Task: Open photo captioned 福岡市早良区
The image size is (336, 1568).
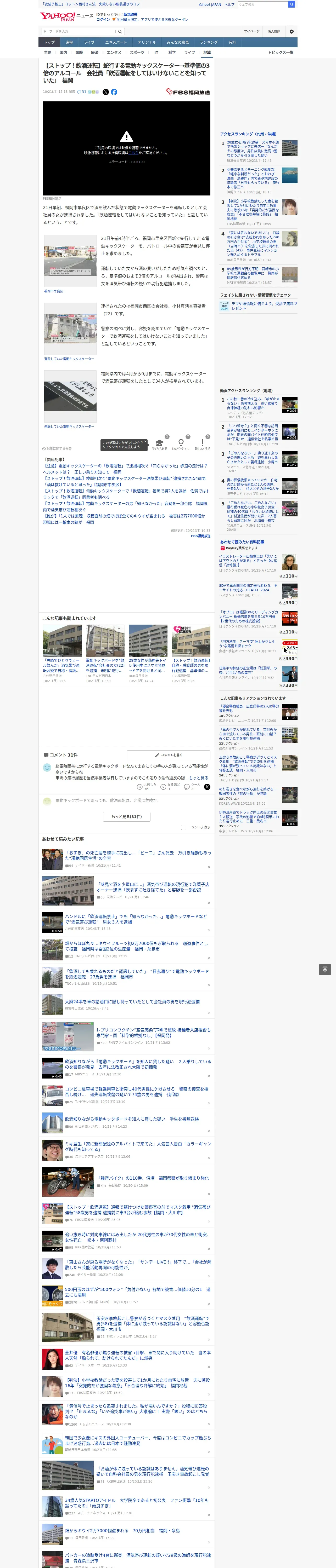Action: coord(70,261)
